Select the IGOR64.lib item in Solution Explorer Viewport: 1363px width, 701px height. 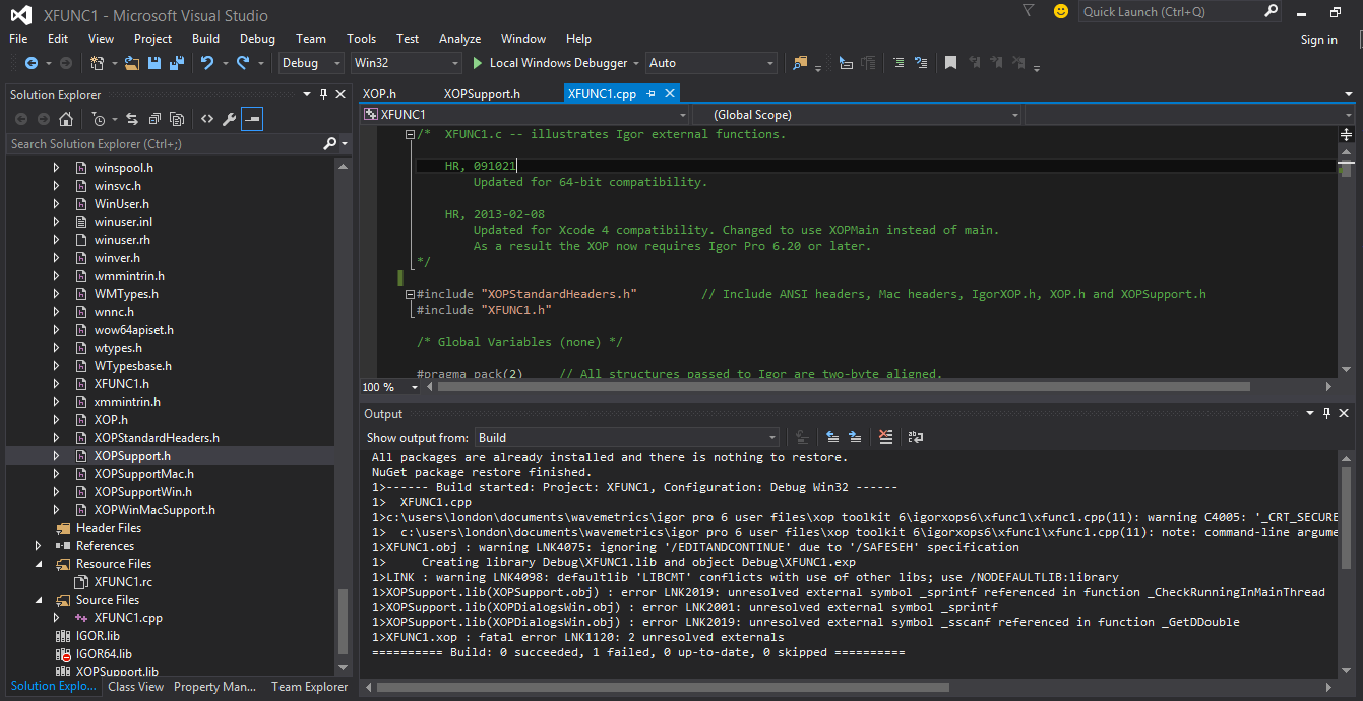104,654
